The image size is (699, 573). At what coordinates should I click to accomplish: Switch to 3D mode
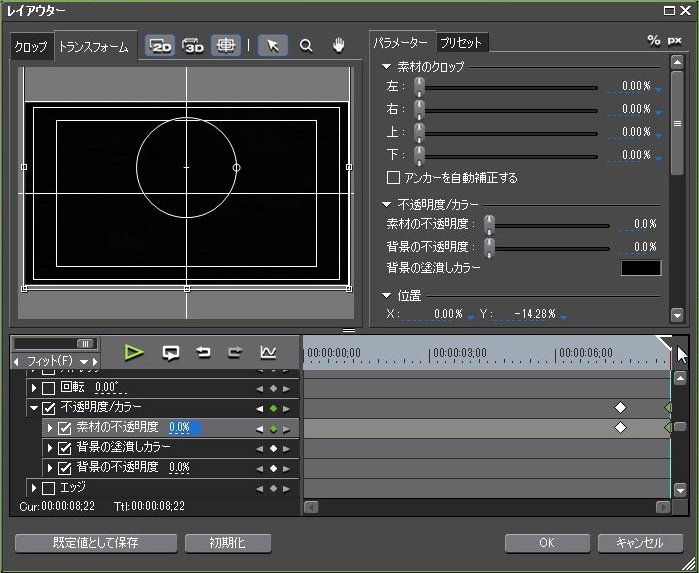(x=193, y=45)
